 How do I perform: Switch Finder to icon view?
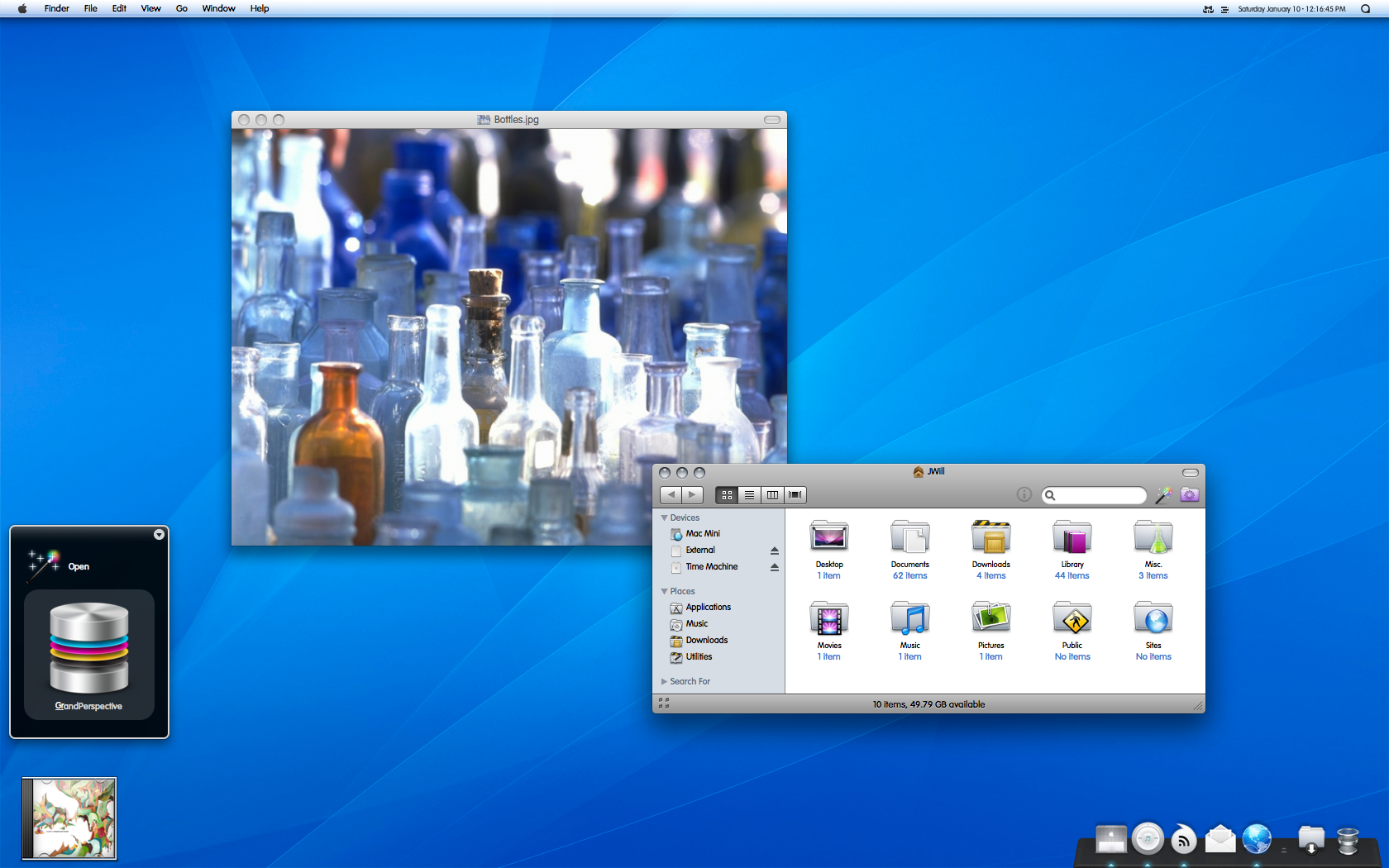(x=727, y=494)
